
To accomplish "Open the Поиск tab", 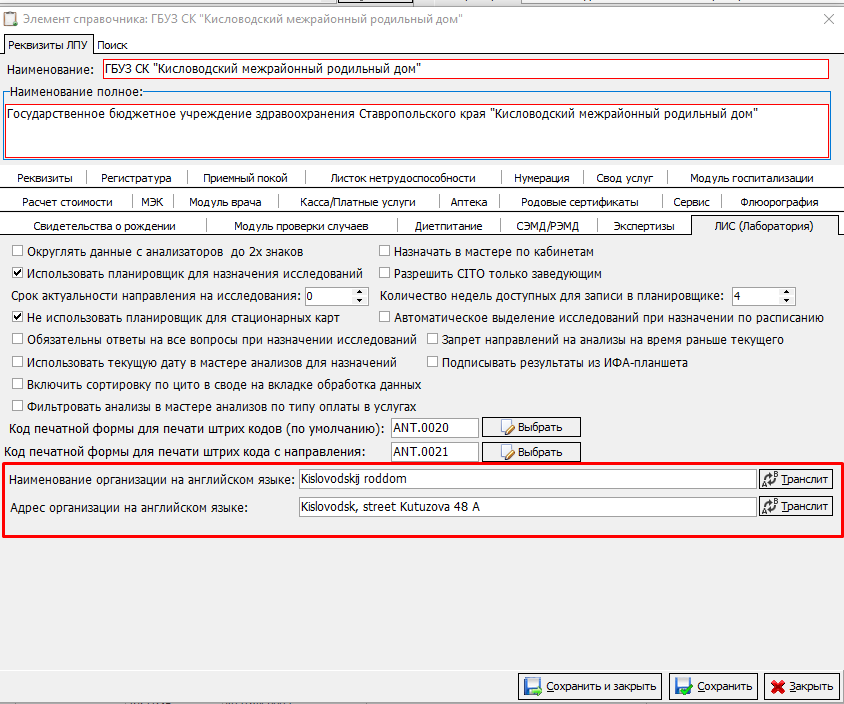I will coord(112,45).
